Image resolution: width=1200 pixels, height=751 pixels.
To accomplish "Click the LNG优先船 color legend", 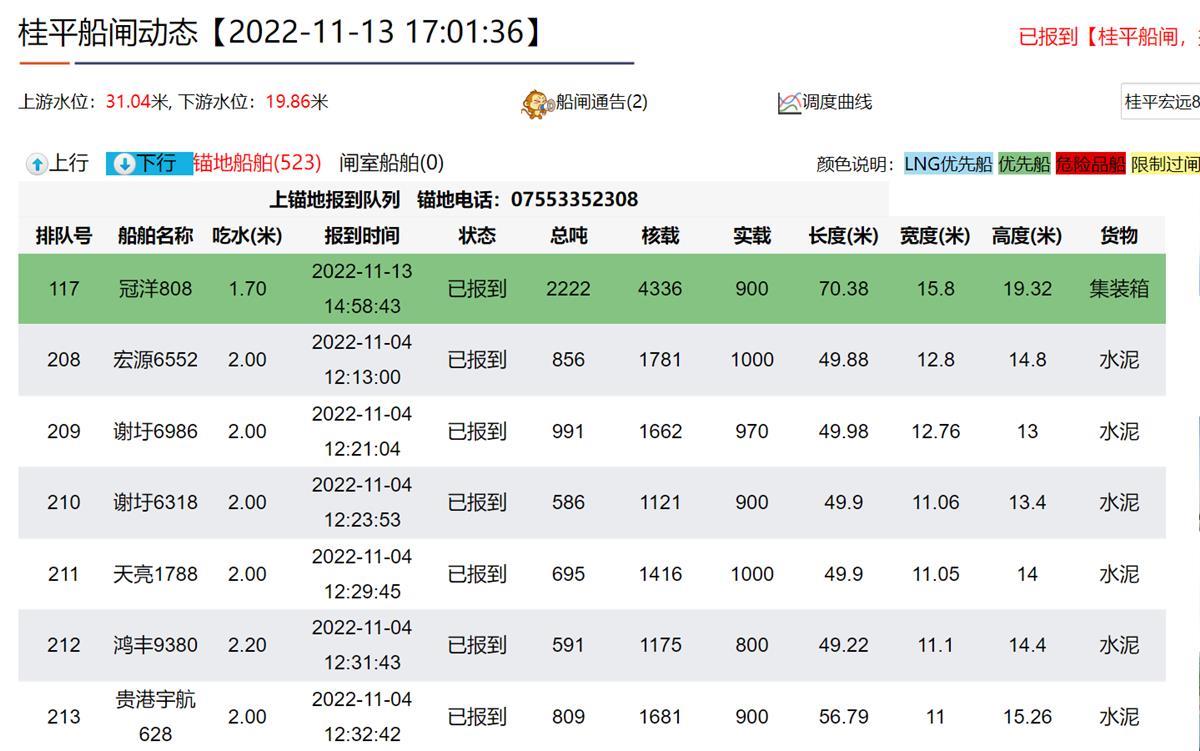I will [x=948, y=164].
